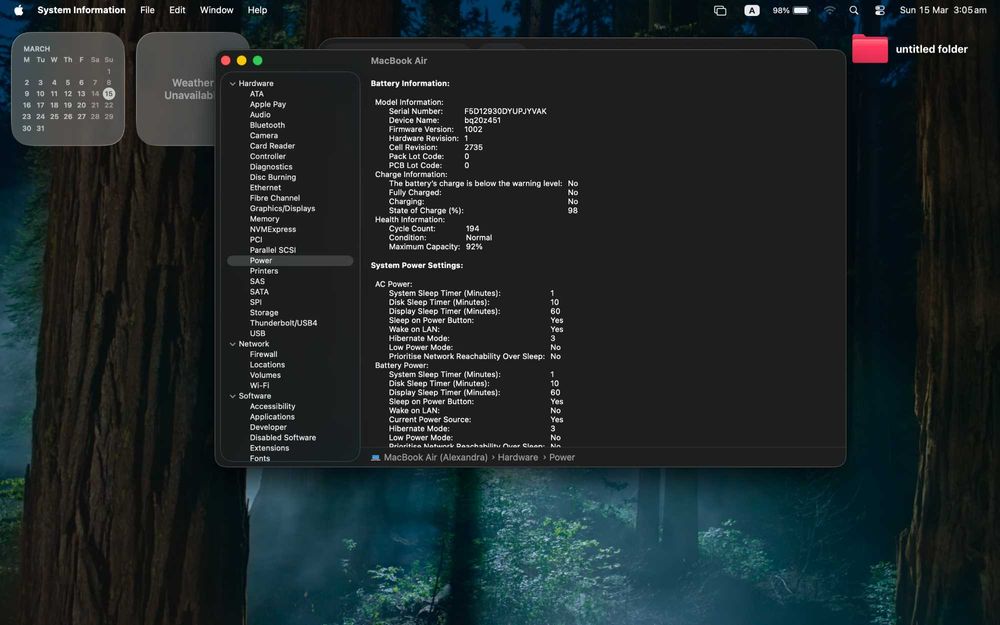Open the File menu
Screen dimensions: 1000x625
[x=147, y=10]
